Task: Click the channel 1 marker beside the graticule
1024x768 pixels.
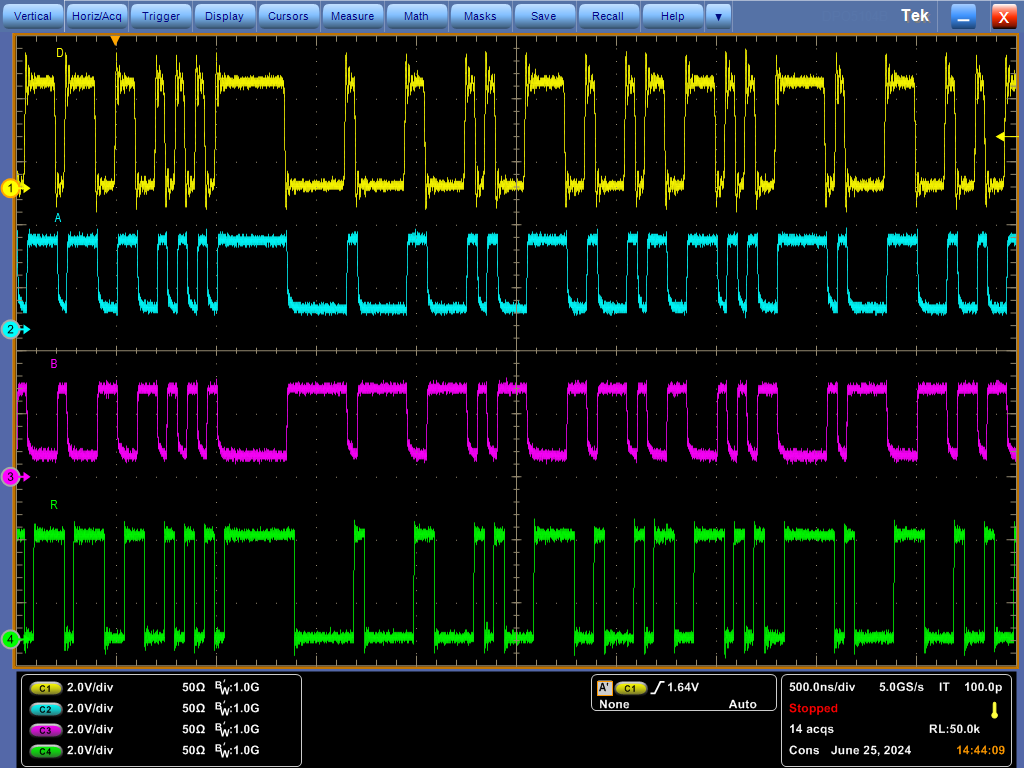Action: (10, 188)
